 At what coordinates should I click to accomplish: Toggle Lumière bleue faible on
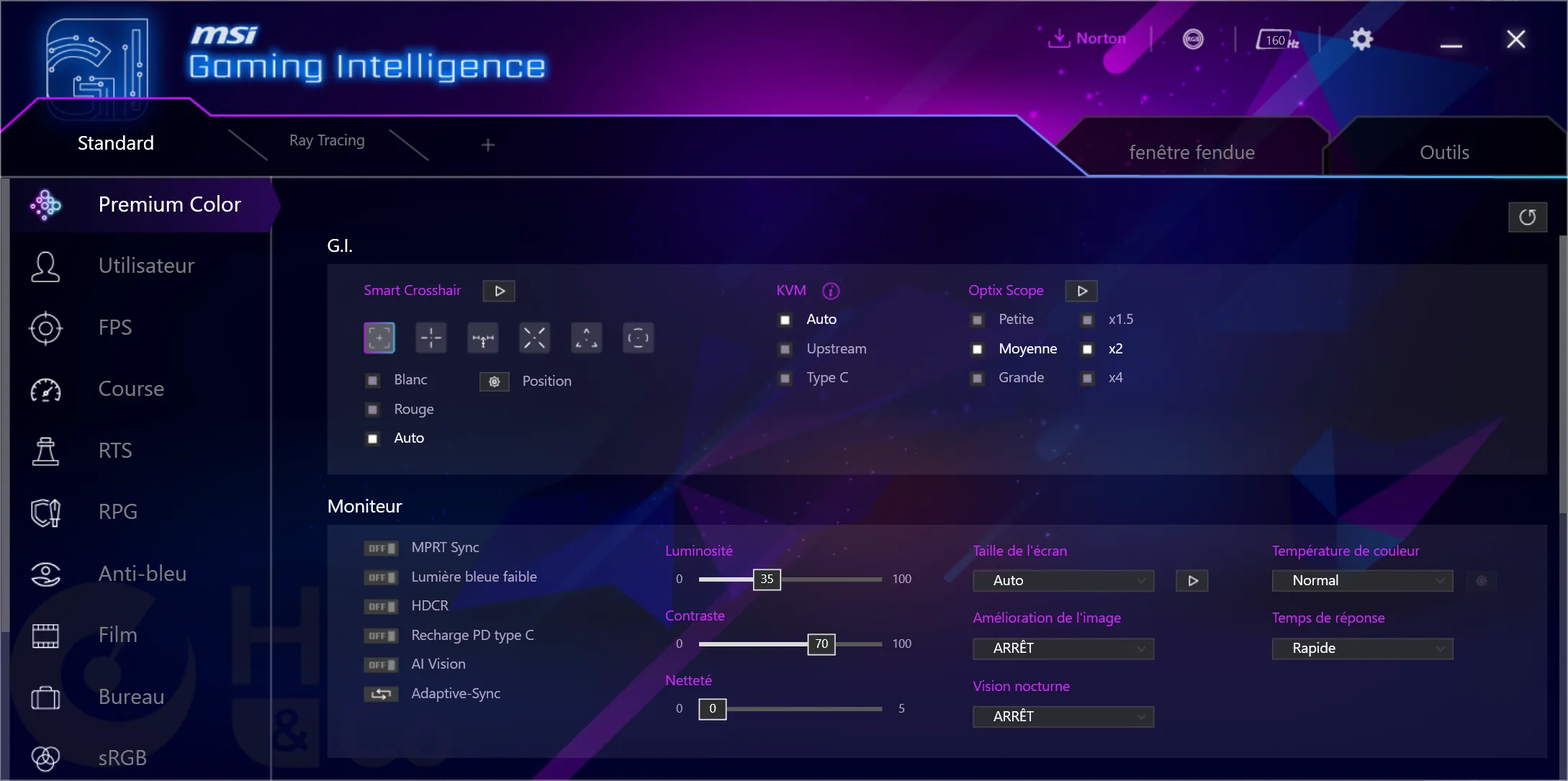[381, 577]
